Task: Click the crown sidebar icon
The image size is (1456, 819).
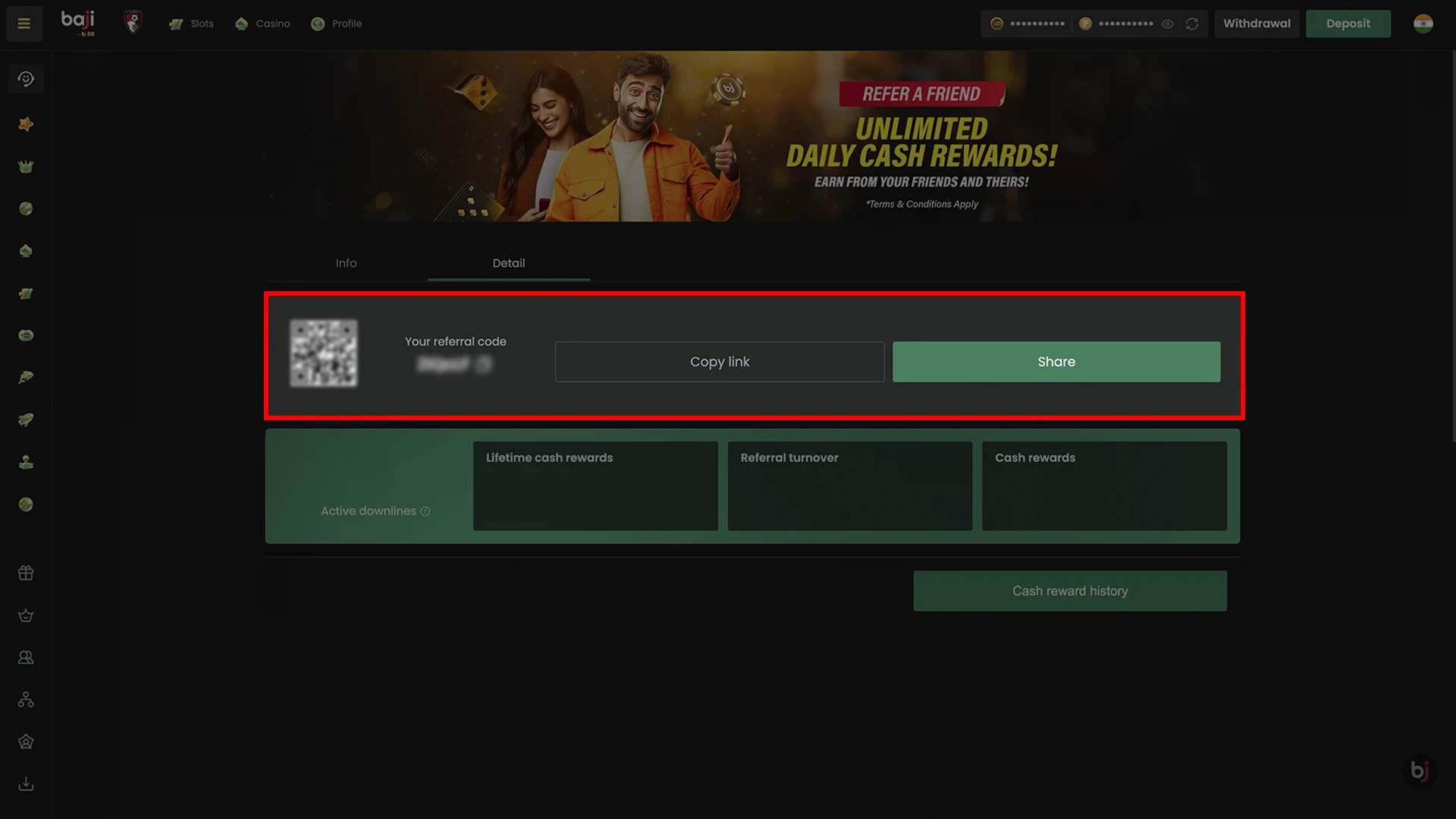Action: (x=26, y=167)
